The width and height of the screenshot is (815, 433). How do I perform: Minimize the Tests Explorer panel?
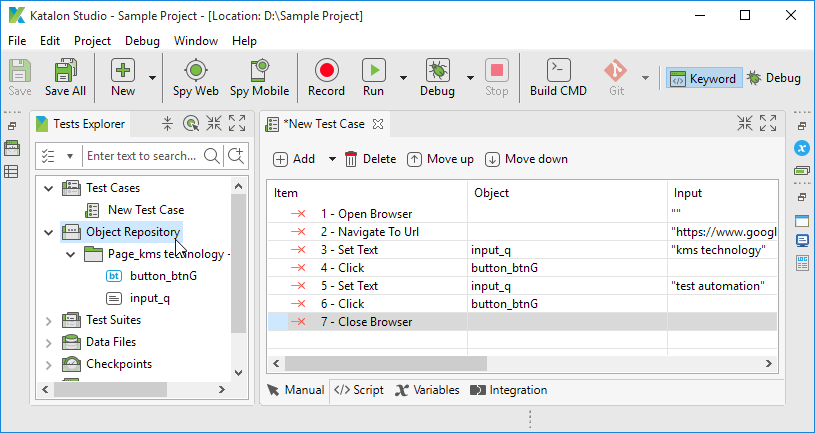(214, 124)
